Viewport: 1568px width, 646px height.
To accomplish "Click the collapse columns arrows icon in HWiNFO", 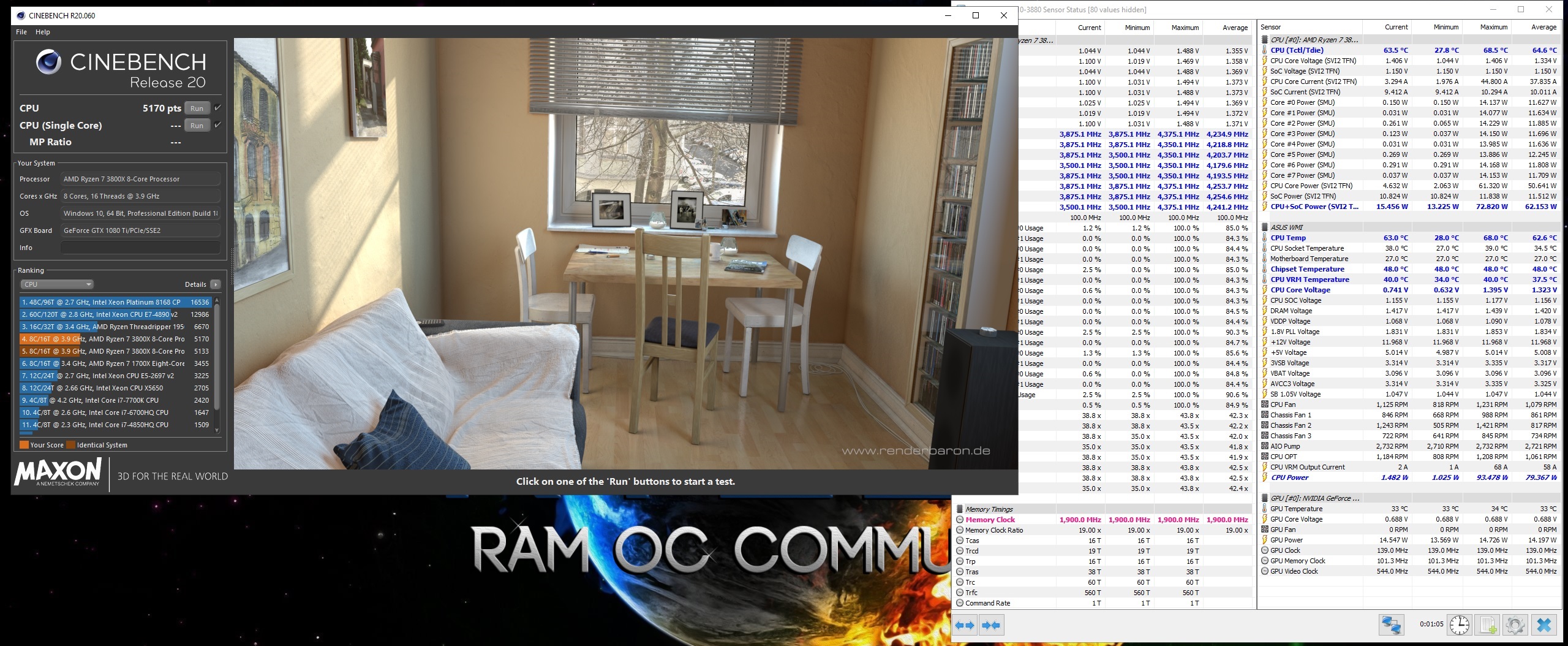I will pos(990,625).
